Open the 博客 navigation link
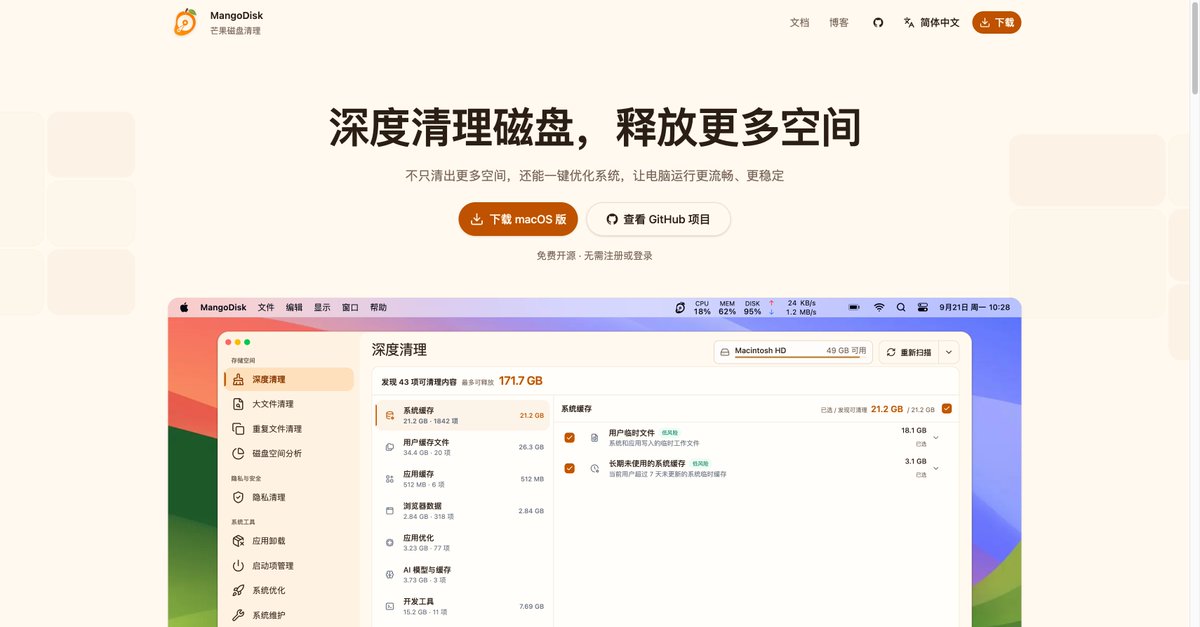 click(839, 22)
